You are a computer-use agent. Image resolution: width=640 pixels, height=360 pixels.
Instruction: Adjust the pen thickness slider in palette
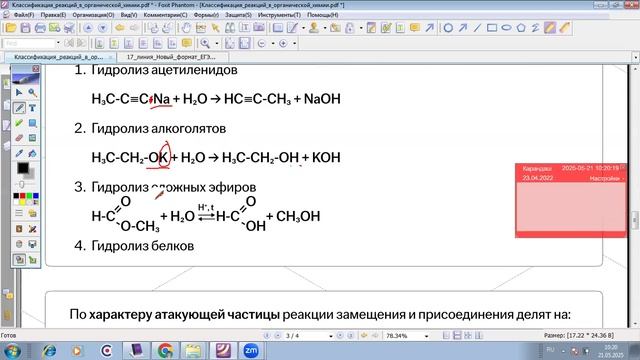[x=22, y=184]
